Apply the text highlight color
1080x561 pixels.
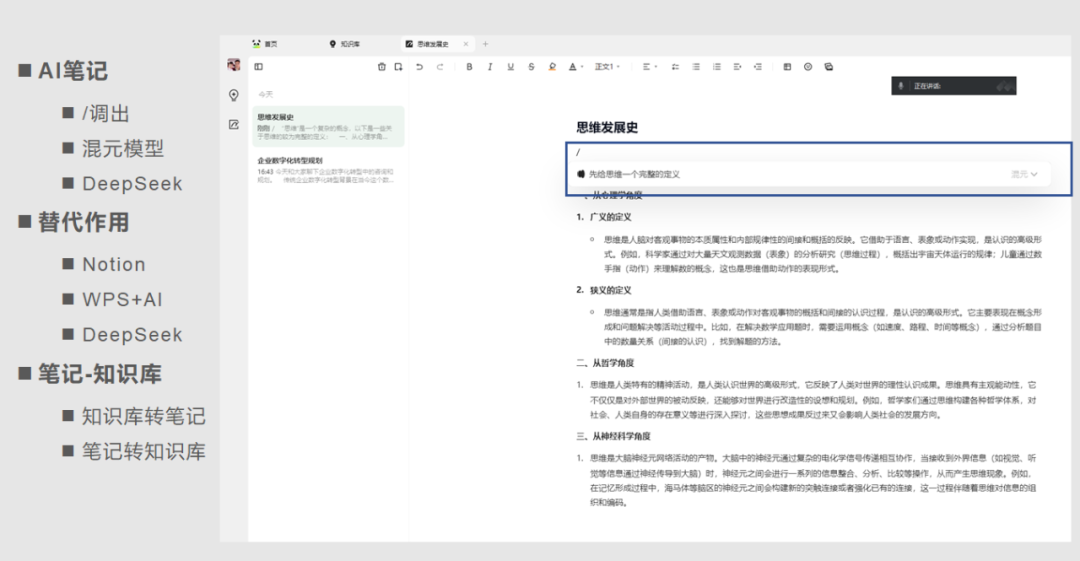(x=552, y=67)
